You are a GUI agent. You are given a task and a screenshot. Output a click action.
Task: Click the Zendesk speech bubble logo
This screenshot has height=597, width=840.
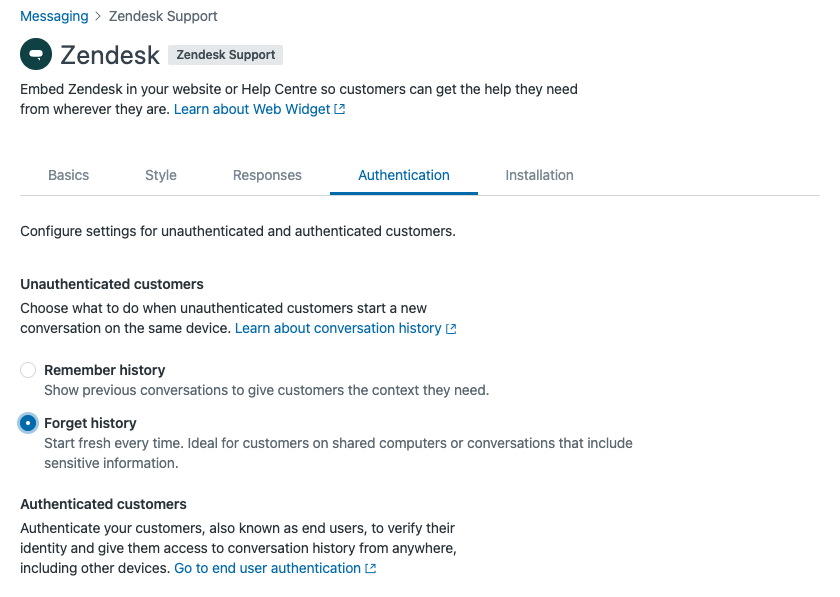pyautogui.click(x=36, y=54)
